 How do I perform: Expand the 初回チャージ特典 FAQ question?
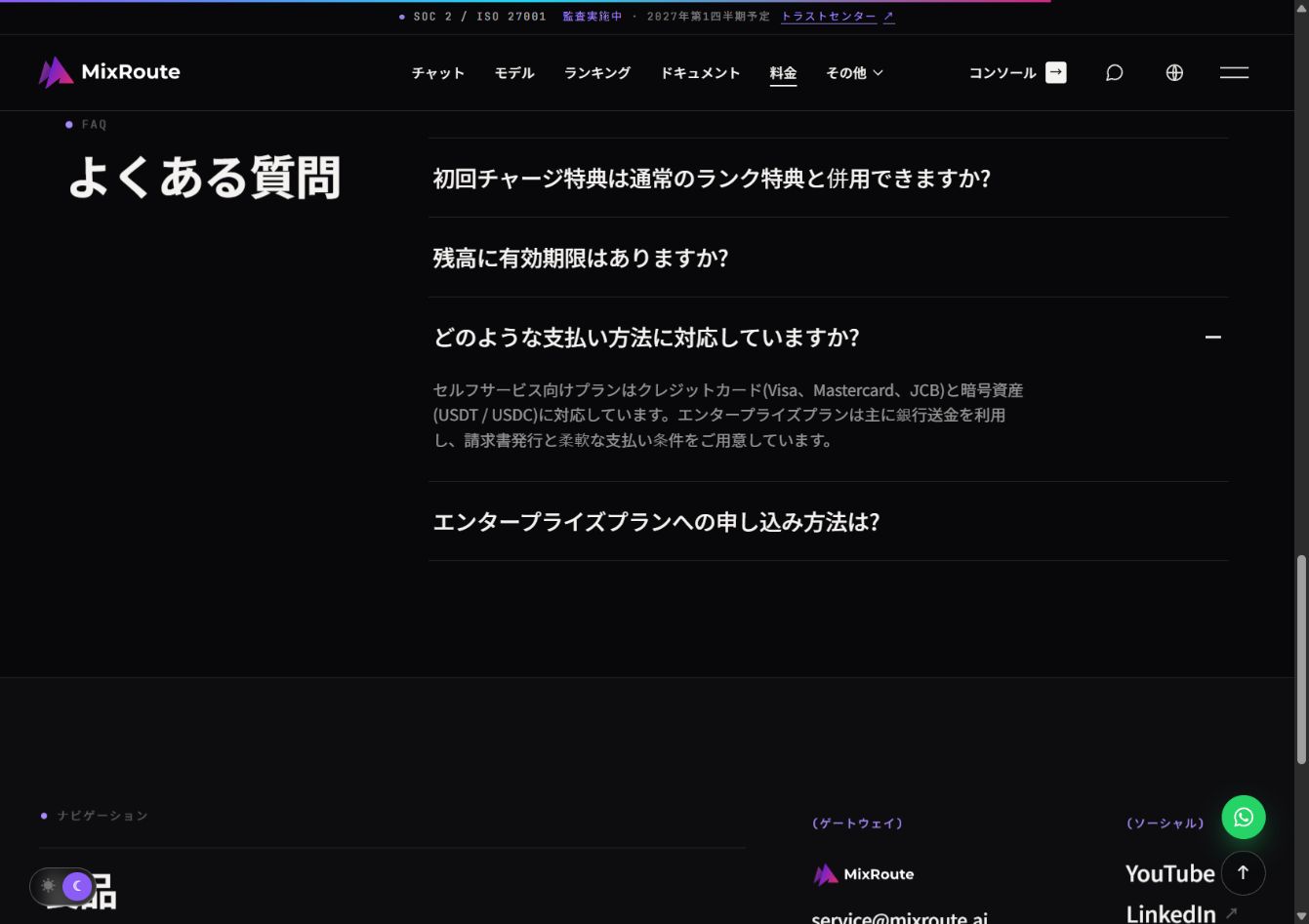(x=829, y=179)
